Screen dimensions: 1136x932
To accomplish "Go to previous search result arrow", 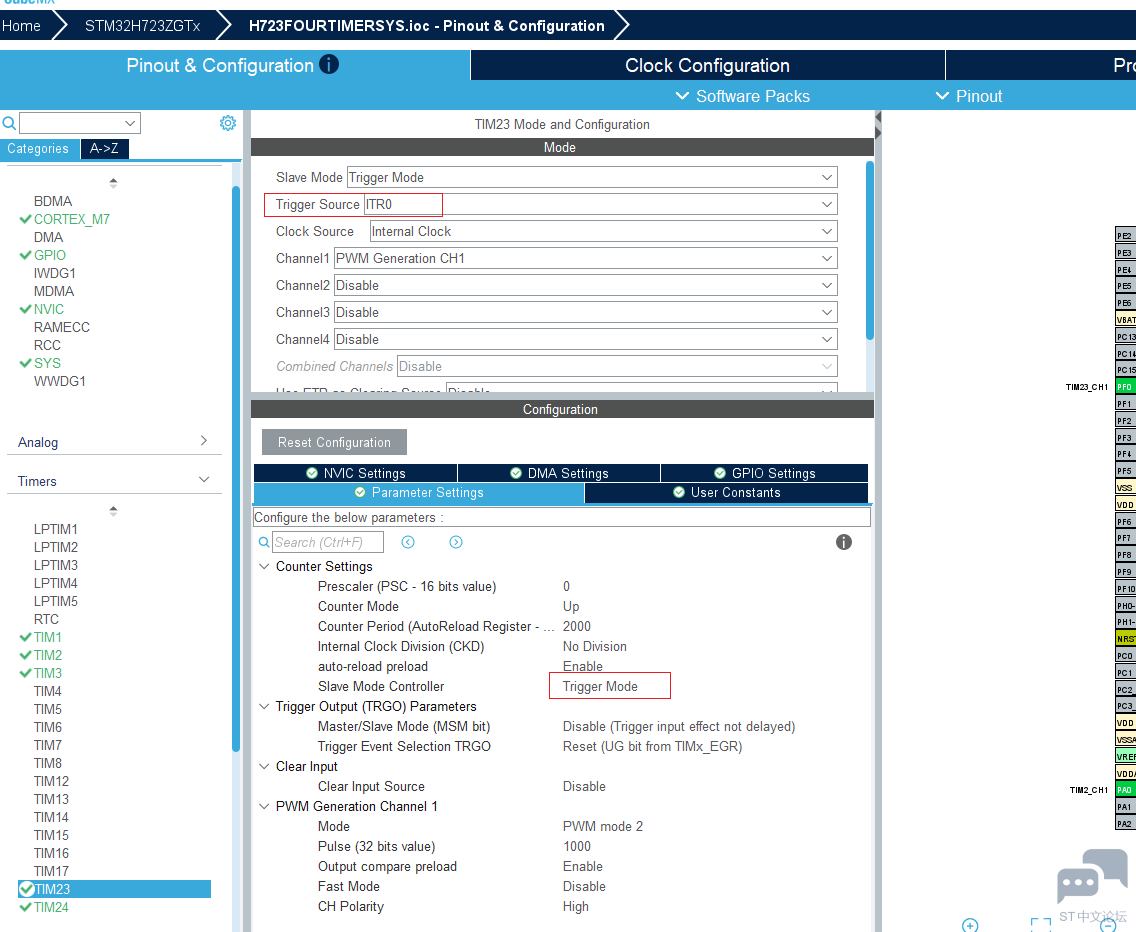I will pos(408,542).
